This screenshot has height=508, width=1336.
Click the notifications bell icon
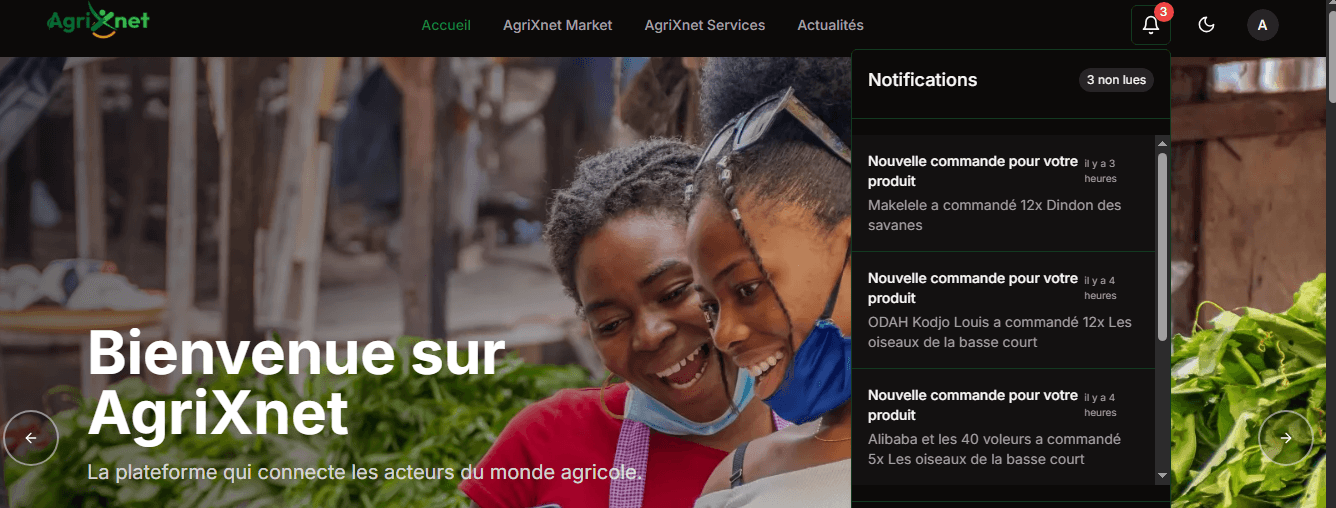tap(1150, 25)
